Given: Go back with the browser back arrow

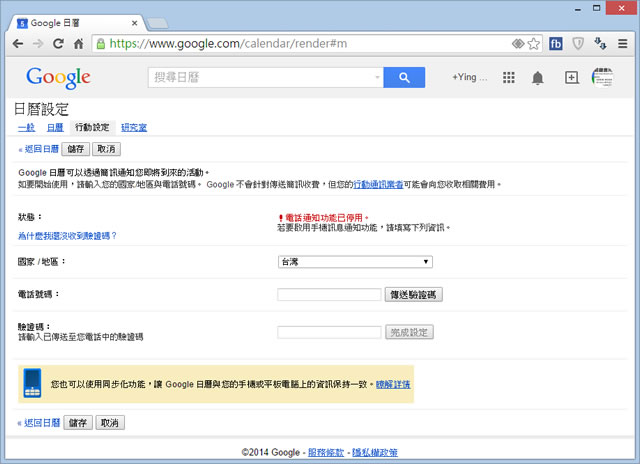Looking at the screenshot, I should coord(18,44).
